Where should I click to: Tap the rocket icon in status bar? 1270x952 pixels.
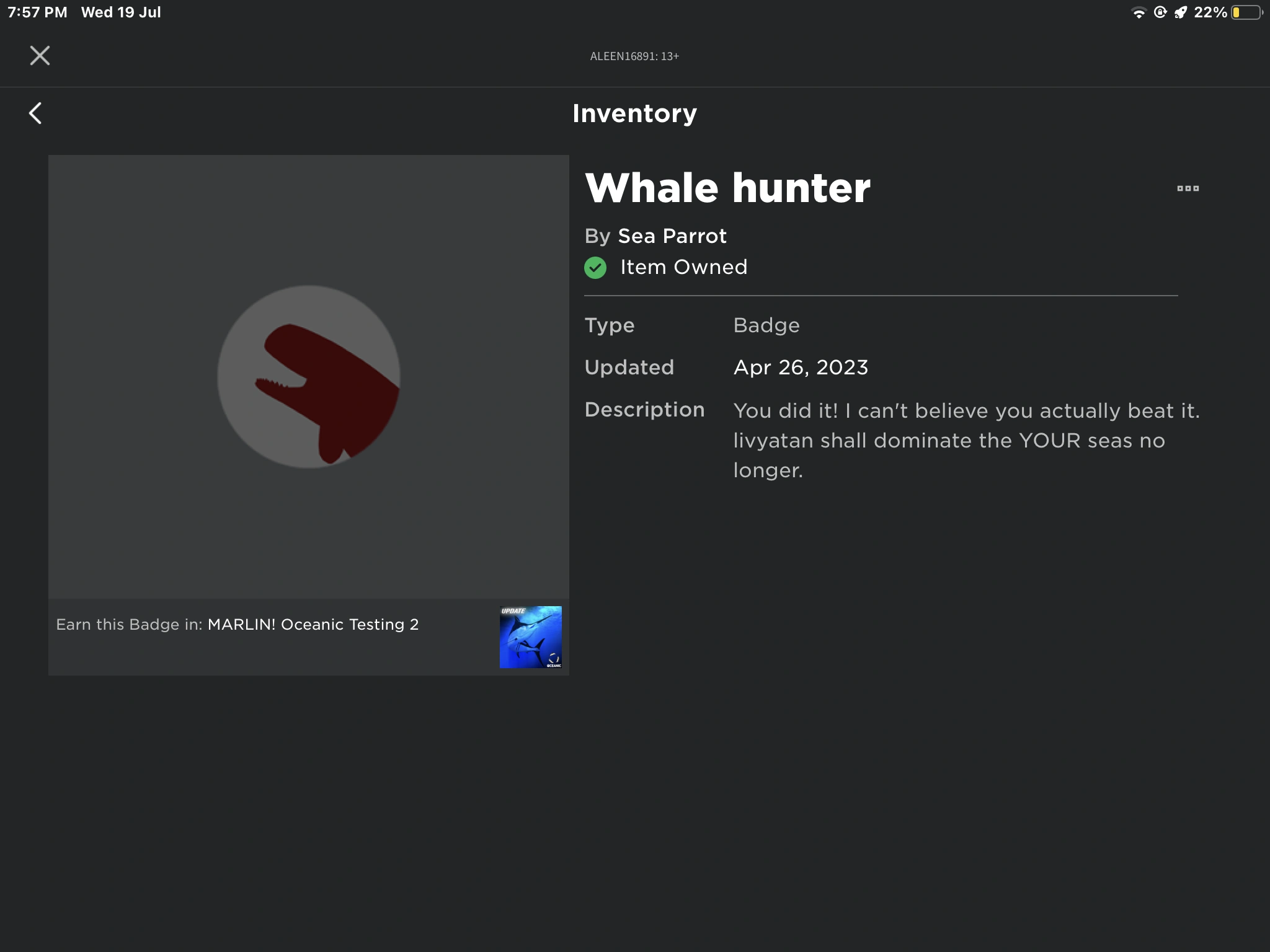pos(1181,12)
